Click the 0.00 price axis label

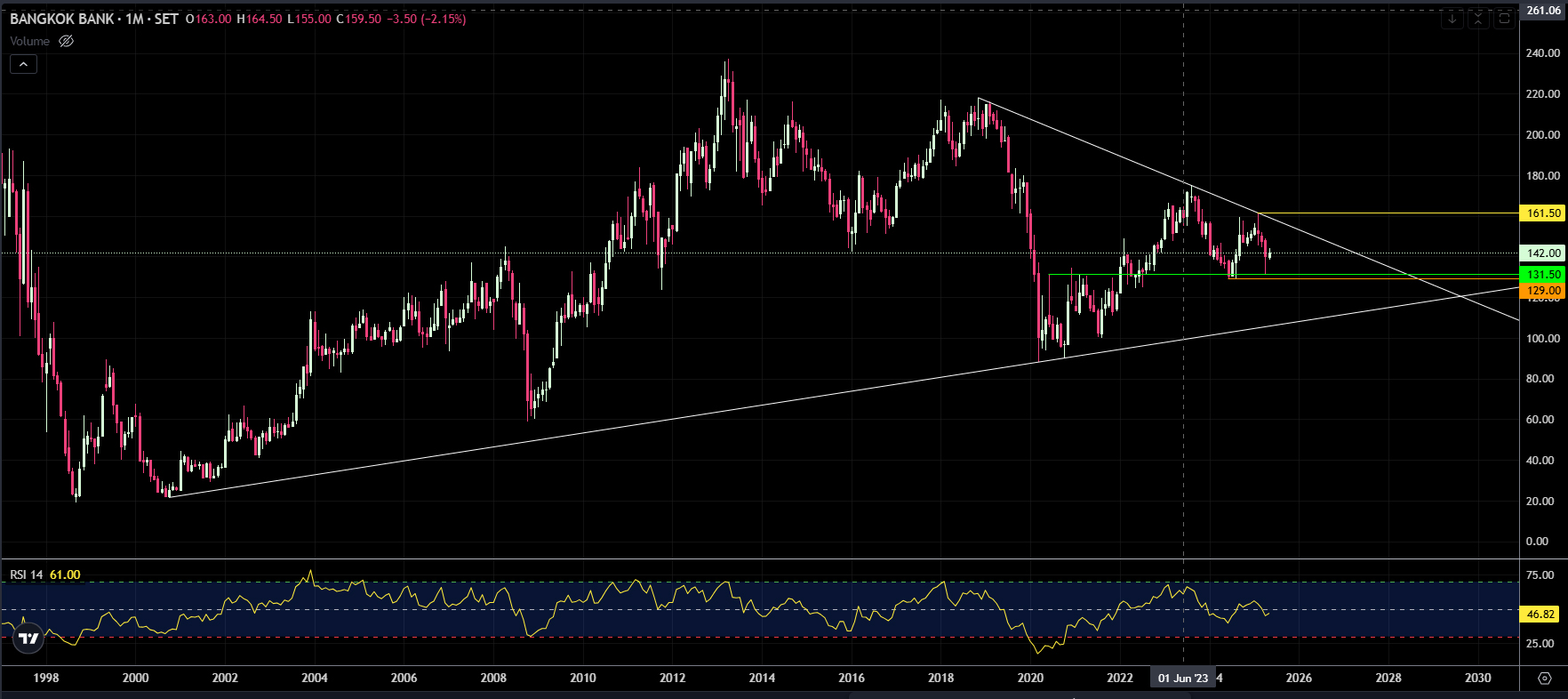1537,542
